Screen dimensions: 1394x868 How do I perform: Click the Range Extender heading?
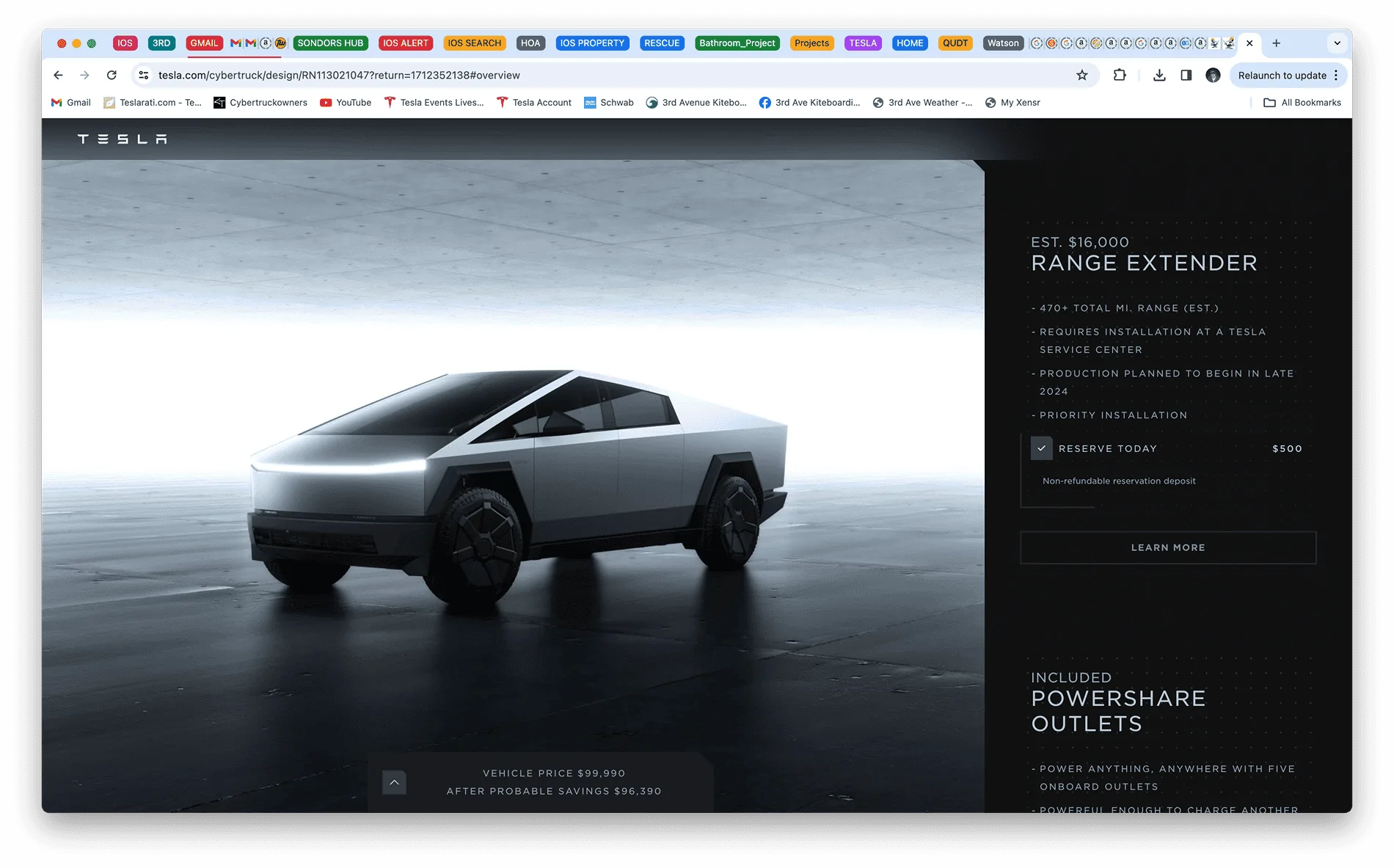point(1144,263)
